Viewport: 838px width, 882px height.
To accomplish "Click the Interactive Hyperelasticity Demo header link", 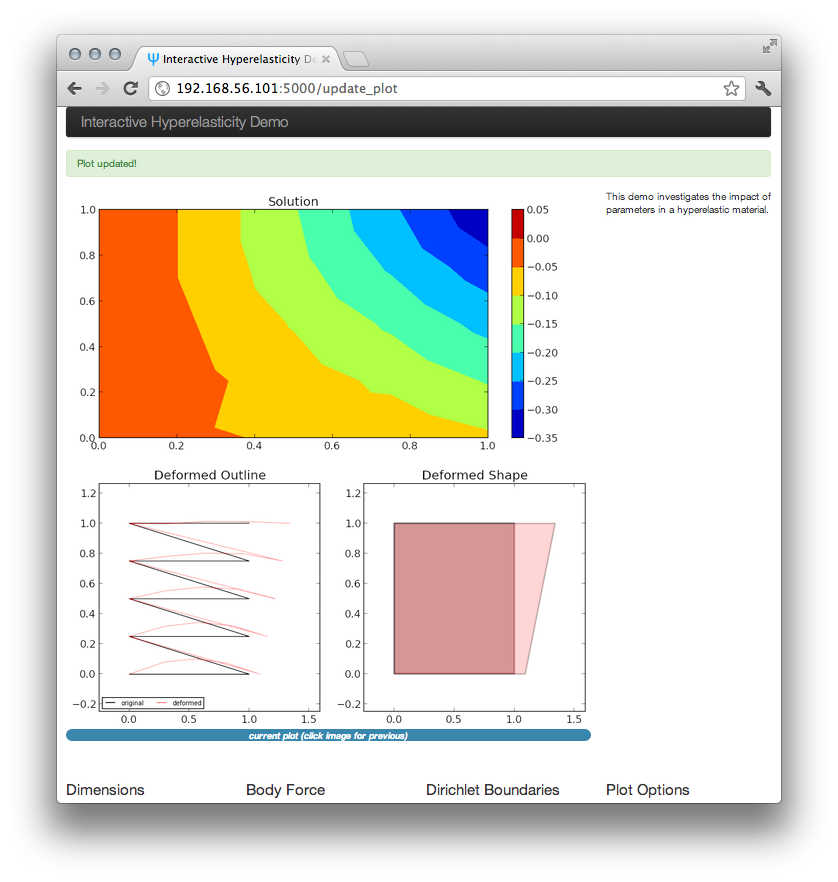I will (x=184, y=122).
